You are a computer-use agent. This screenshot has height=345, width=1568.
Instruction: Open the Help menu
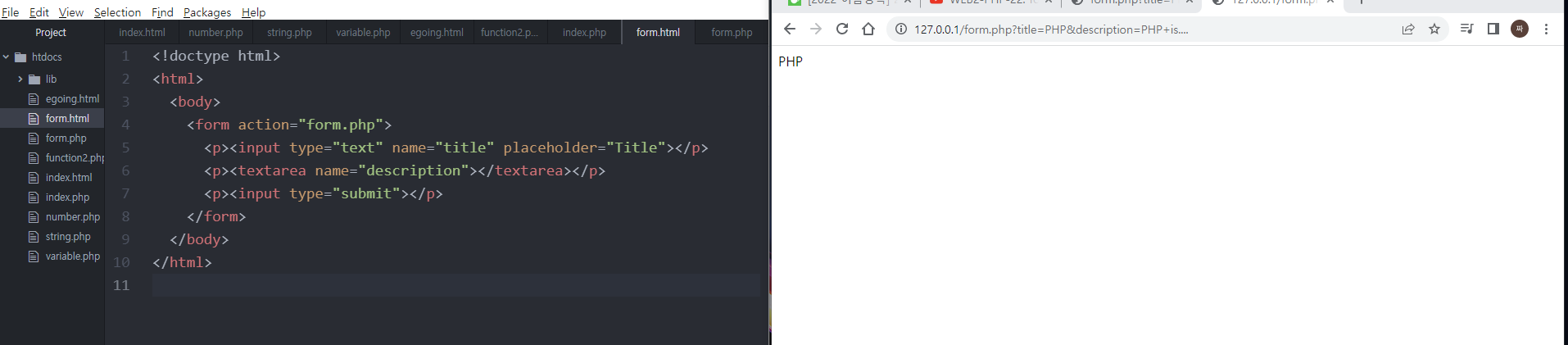click(253, 12)
